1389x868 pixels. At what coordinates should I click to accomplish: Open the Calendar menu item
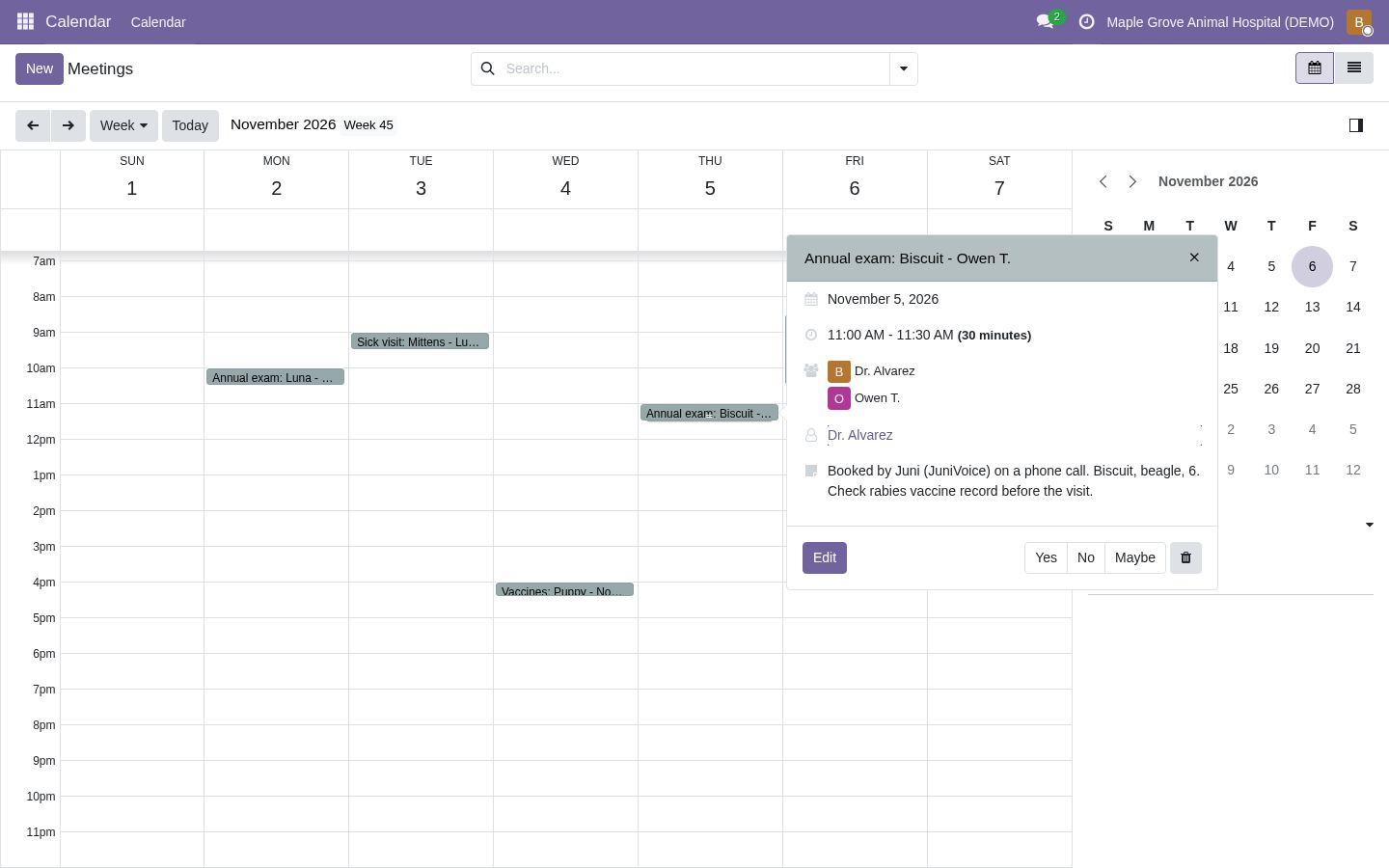click(158, 22)
